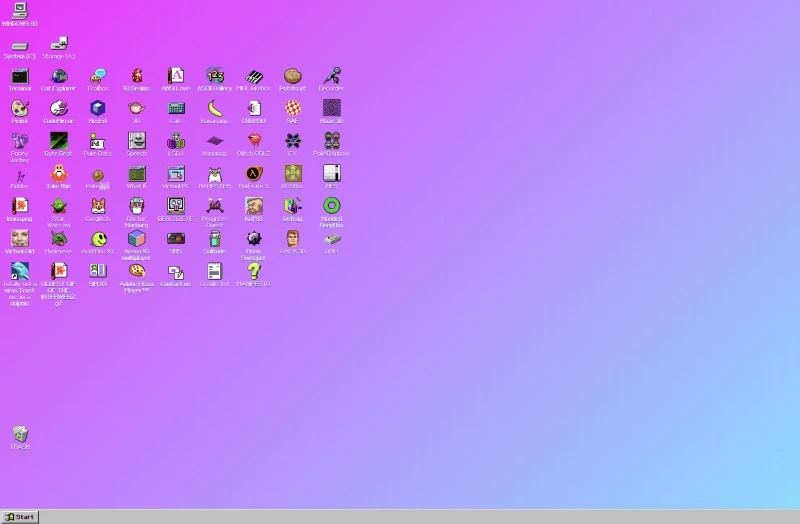Open the System (C:) drive
This screenshot has height=524, width=800.
tap(19, 46)
